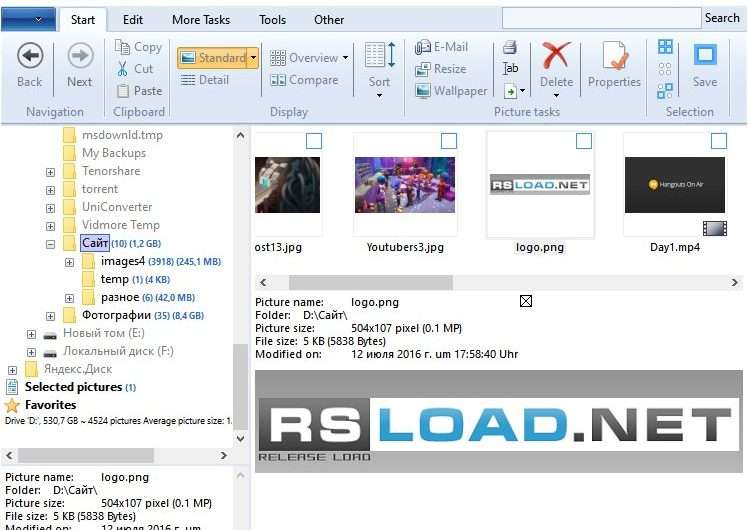Click the folder tree down scroll arrow

240,438
